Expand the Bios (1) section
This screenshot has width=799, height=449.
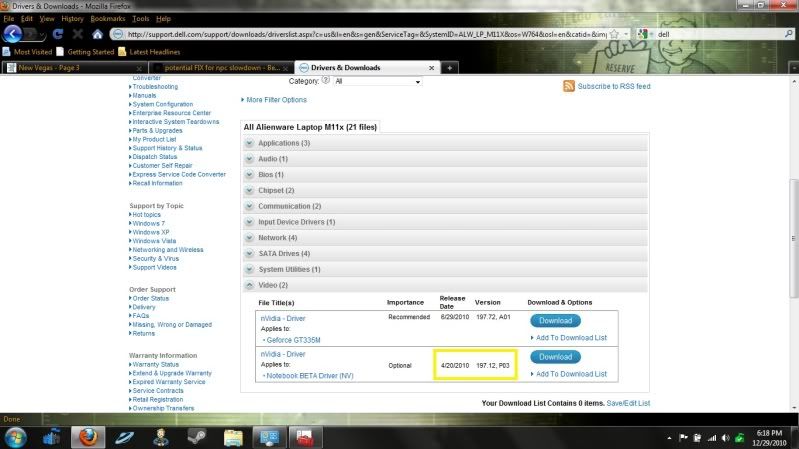pos(445,175)
